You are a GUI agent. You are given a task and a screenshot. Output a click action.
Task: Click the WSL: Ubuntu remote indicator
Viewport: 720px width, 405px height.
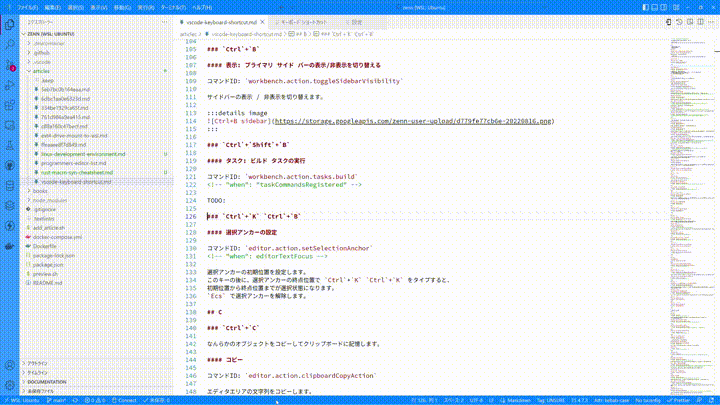tap(22, 400)
